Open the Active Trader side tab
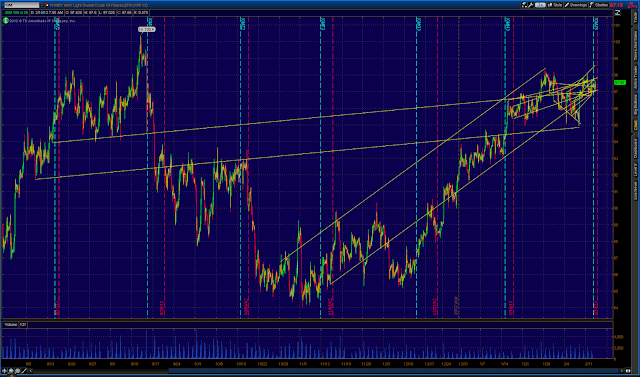 [636, 78]
